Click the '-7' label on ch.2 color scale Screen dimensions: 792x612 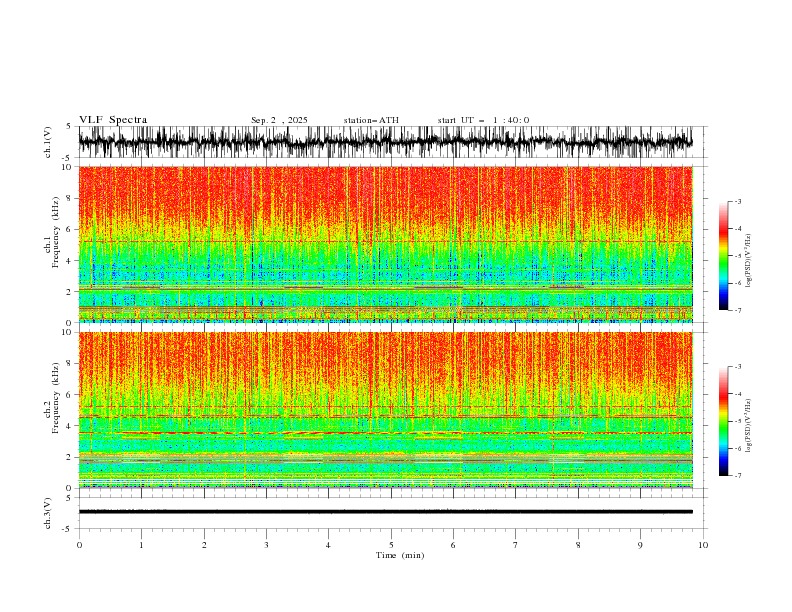point(737,476)
